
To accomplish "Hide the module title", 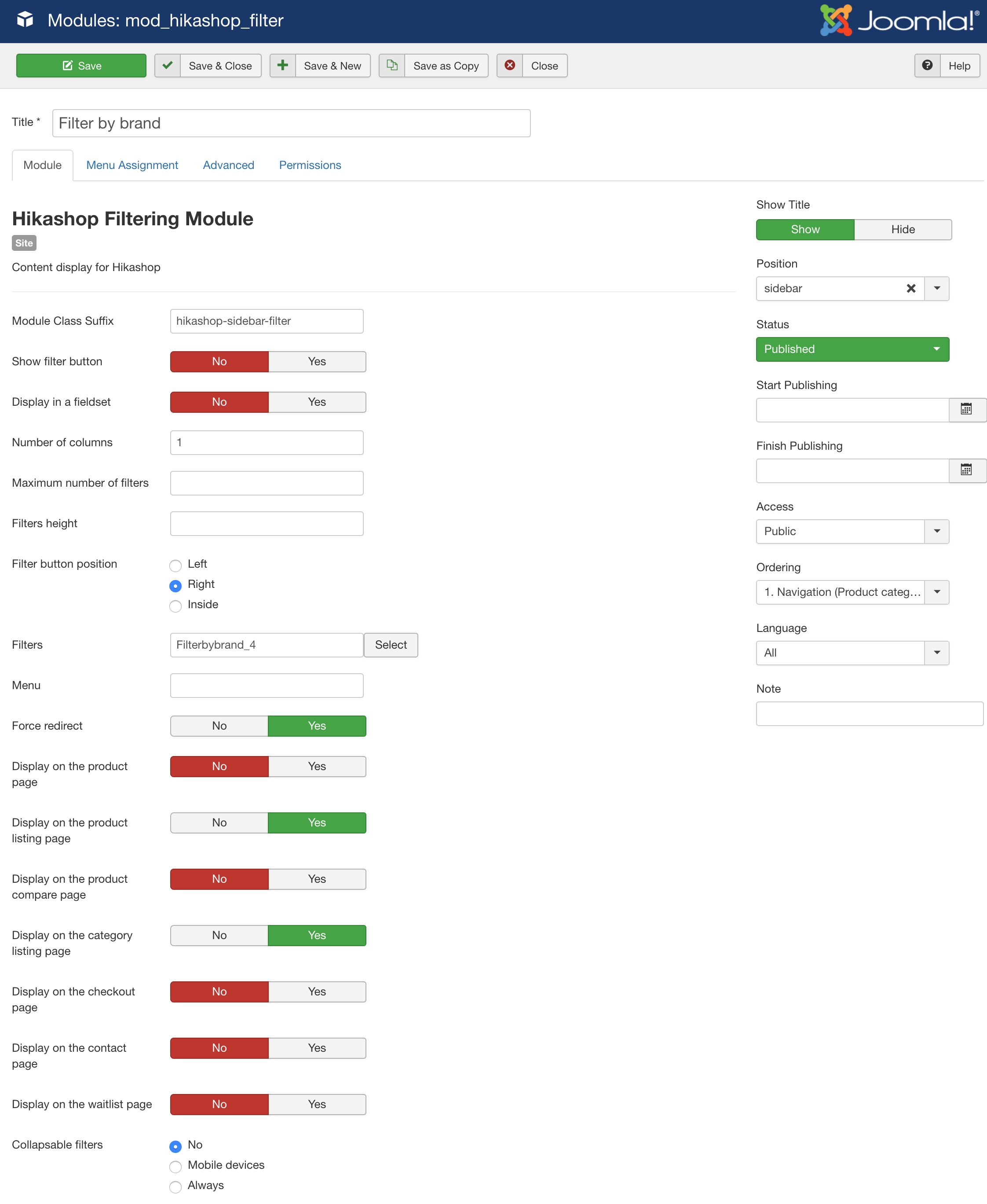I will tap(903, 229).
